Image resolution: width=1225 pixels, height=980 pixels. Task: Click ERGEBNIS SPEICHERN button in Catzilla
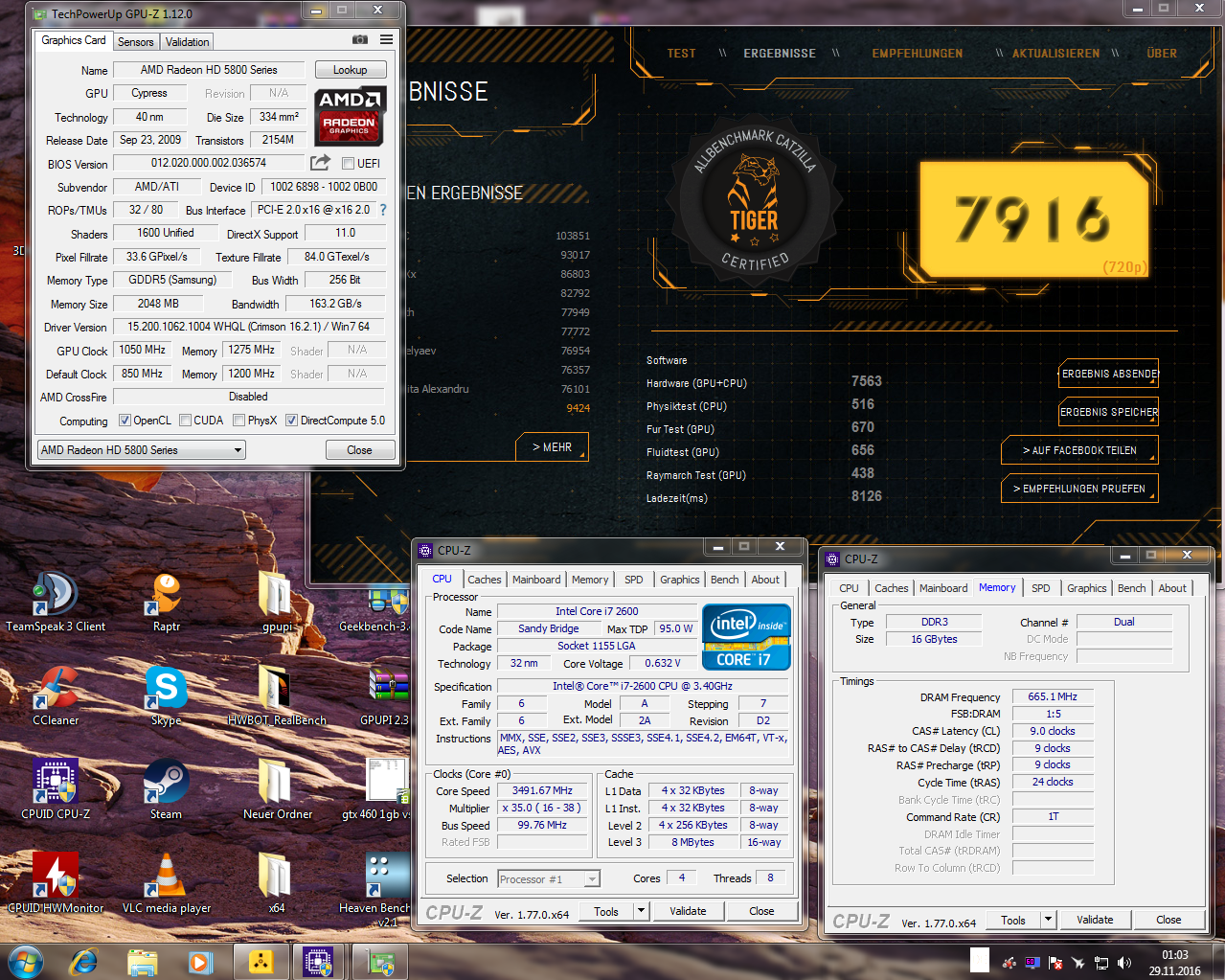(x=1109, y=412)
